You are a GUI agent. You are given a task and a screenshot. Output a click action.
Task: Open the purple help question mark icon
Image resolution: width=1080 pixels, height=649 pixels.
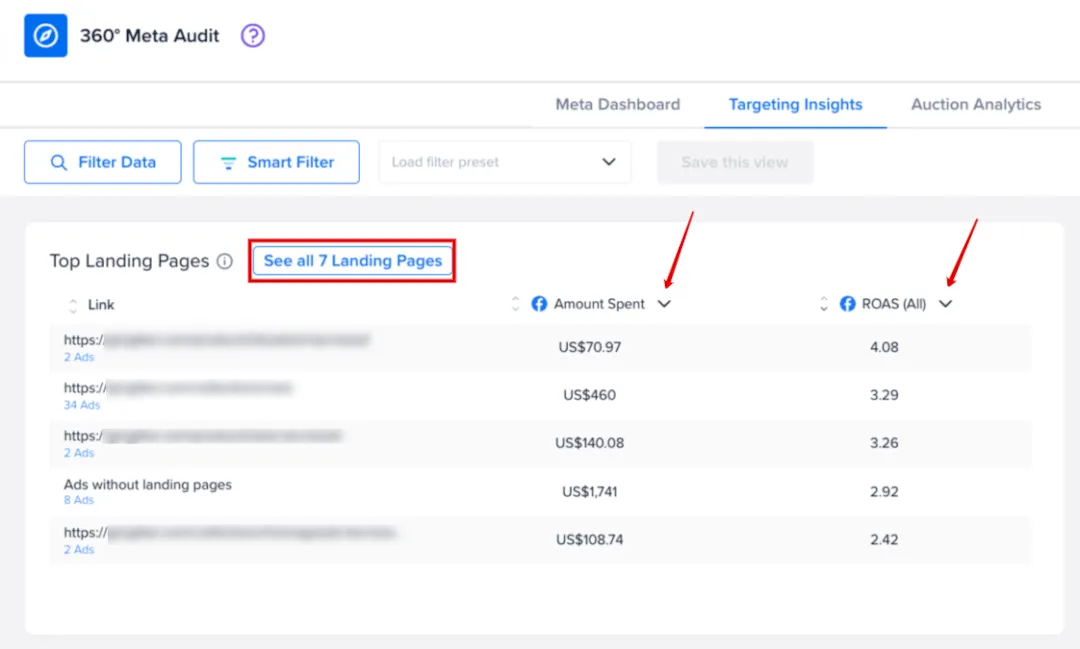(253, 35)
